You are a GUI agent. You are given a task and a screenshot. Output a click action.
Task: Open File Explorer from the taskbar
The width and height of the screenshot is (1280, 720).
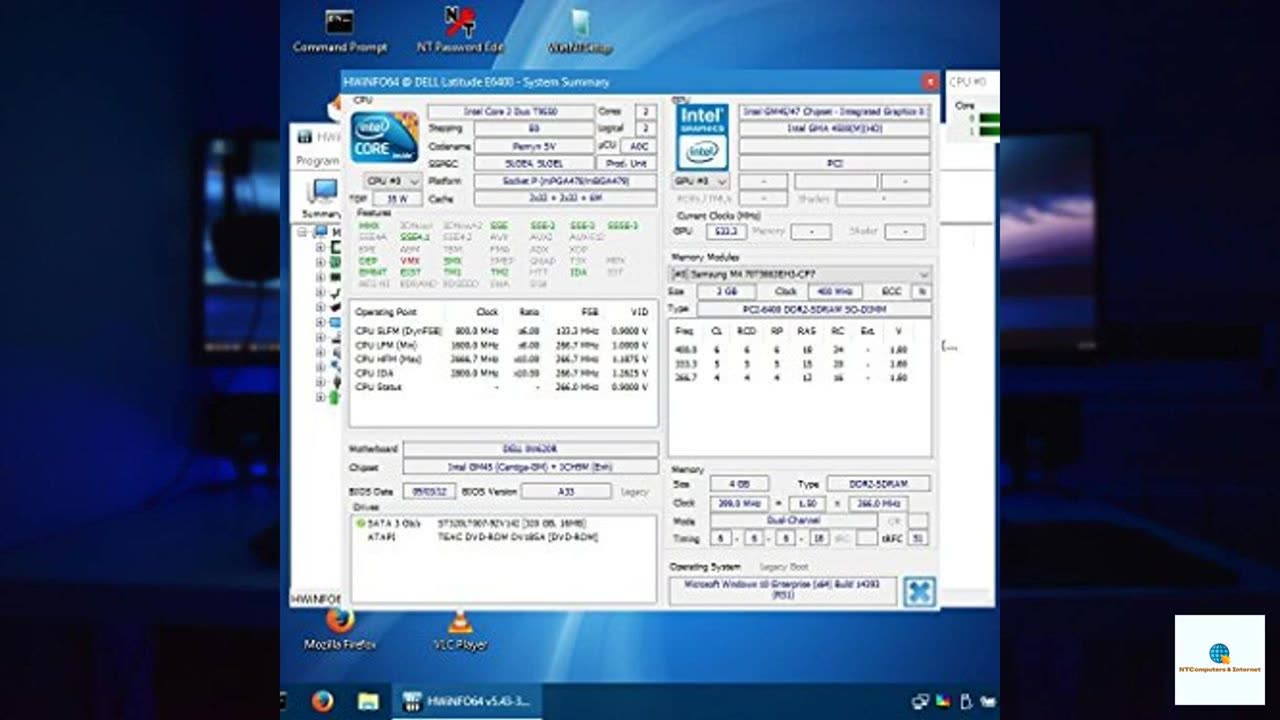click(x=368, y=701)
